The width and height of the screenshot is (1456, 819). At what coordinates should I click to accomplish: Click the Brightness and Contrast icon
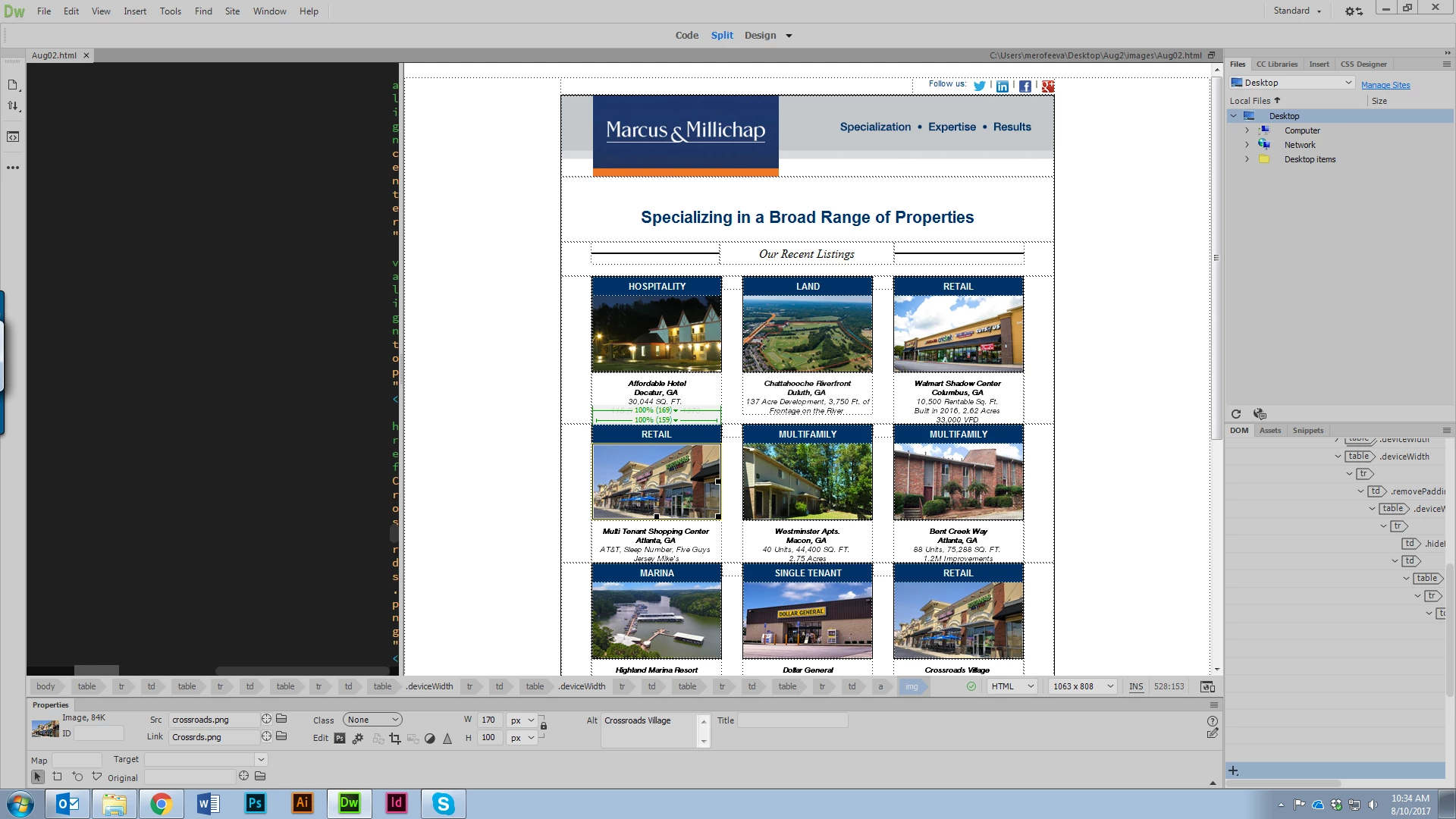click(430, 739)
